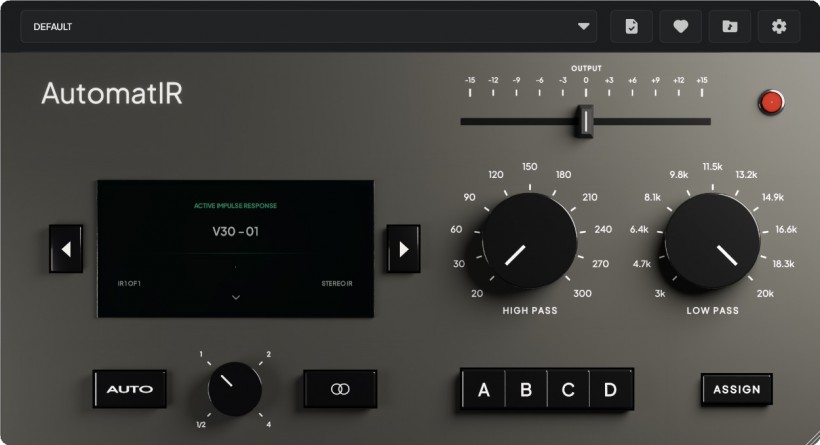Click the 150 mark on High Pass dial
This screenshot has width=820, height=445.
coord(529,166)
